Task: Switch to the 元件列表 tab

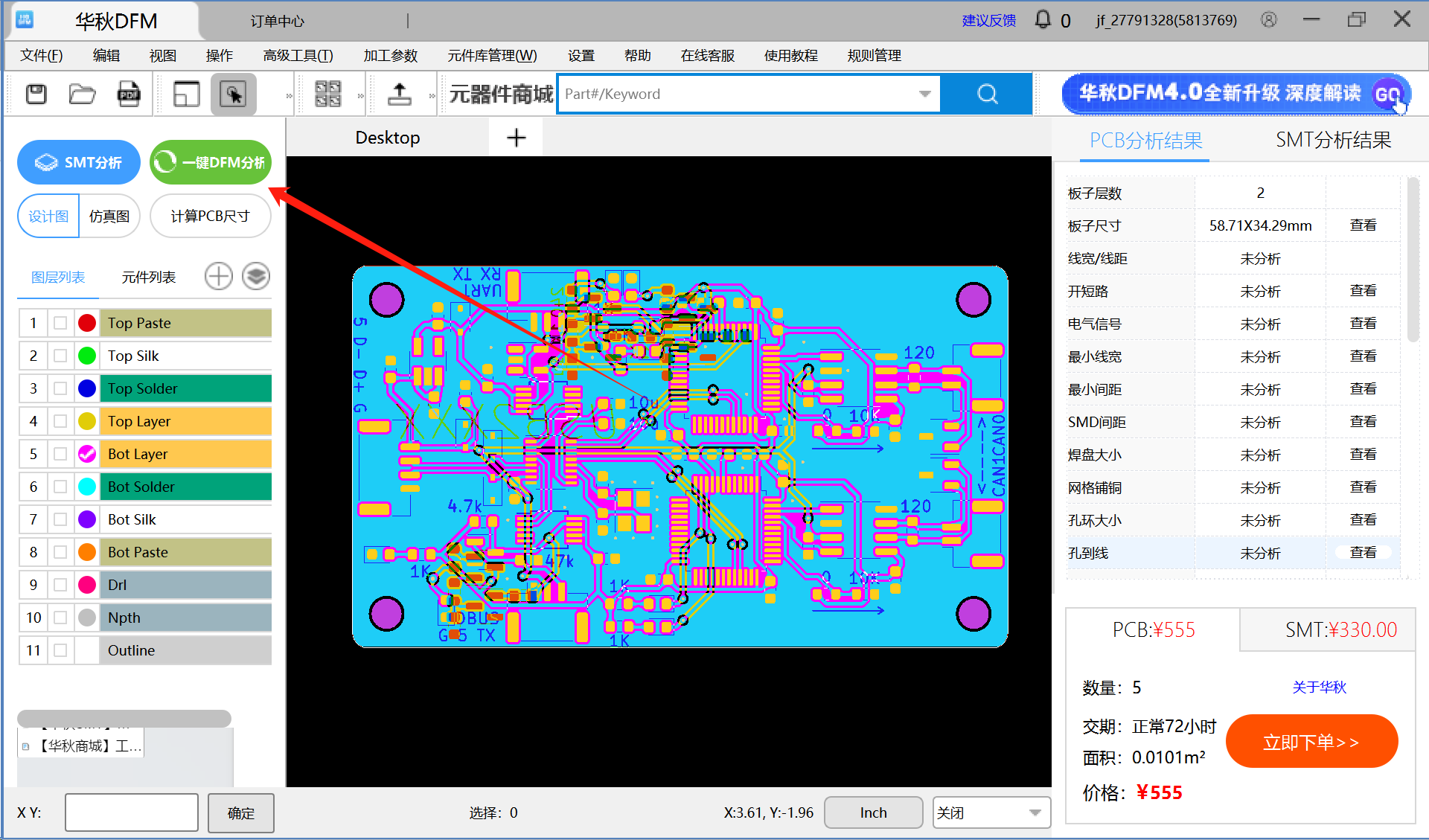Action: (x=148, y=278)
